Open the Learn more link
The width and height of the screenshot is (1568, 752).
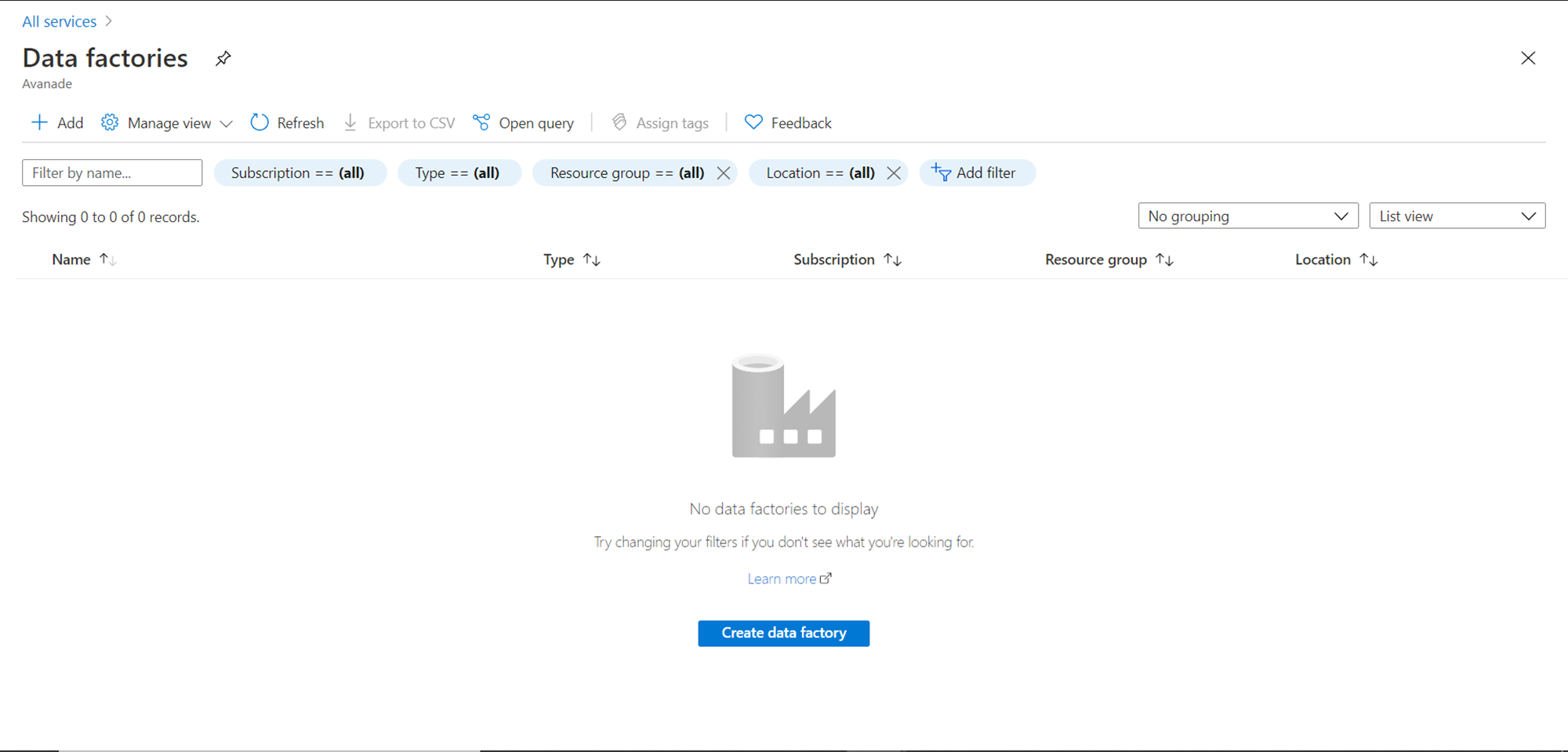[x=789, y=579]
